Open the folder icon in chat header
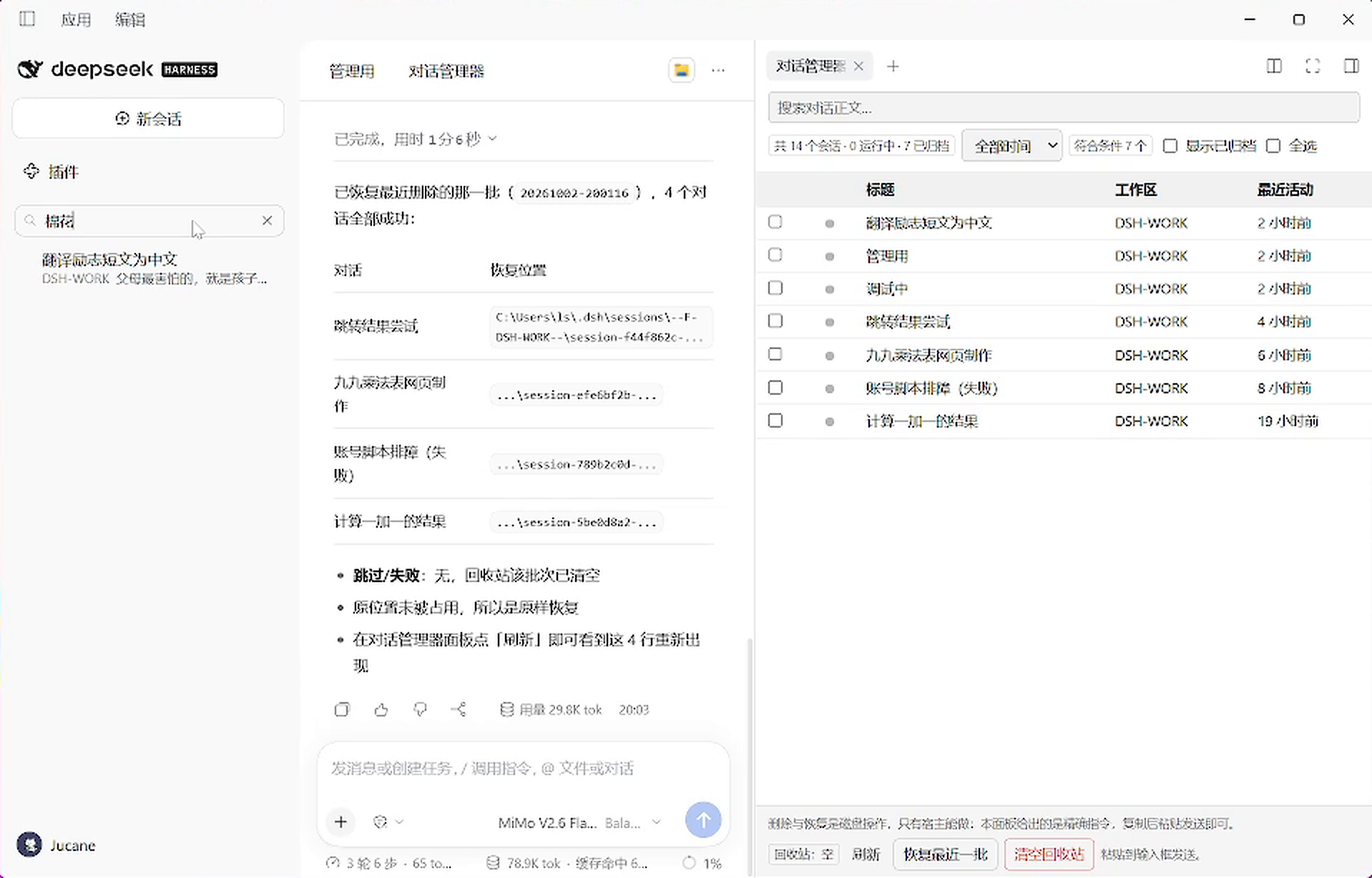Viewport: 1372px width, 878px height. [682, 70]
